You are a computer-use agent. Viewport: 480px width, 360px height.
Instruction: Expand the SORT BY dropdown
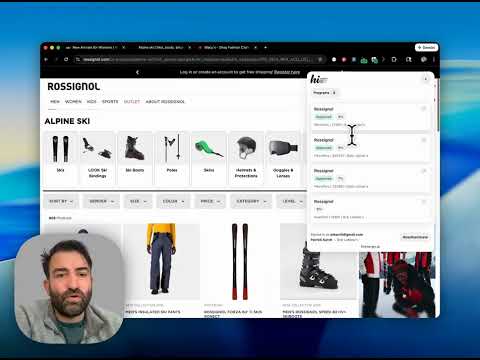click(x=61, y=201)
